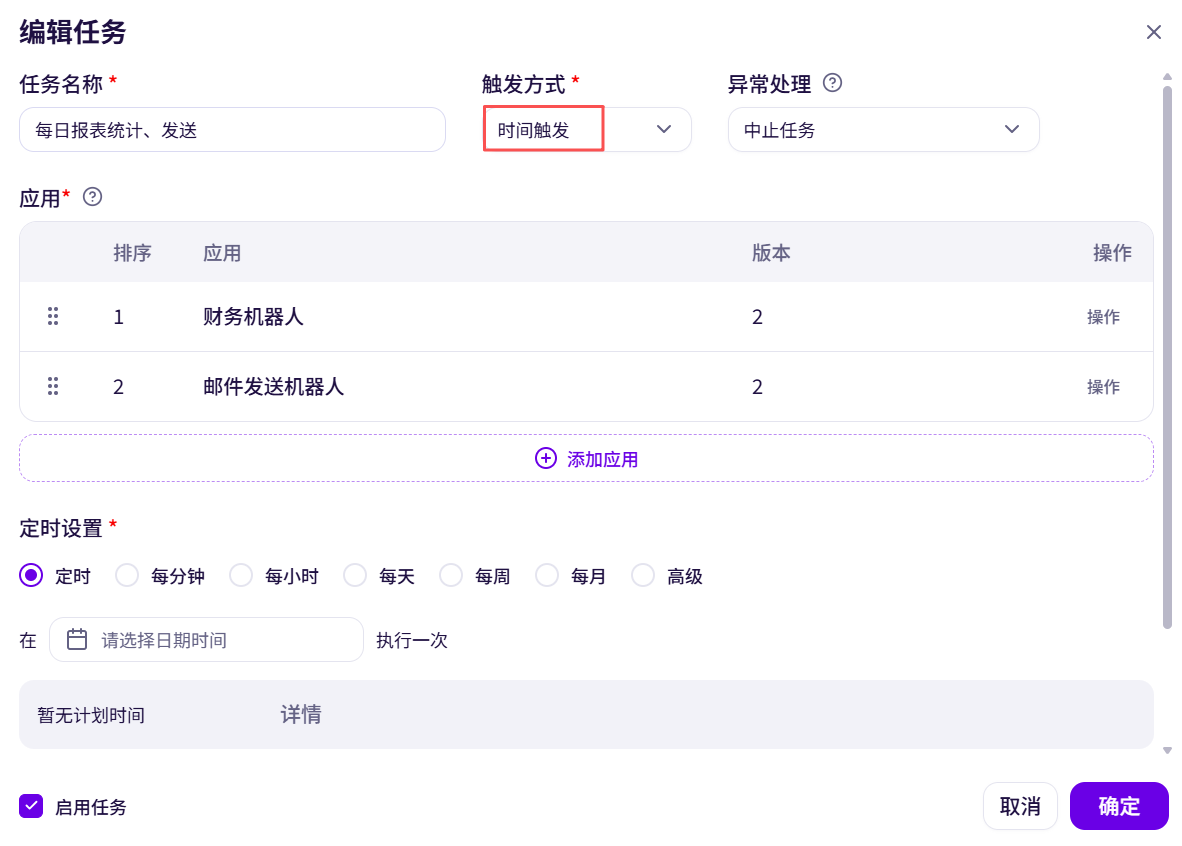Select the 时间触发 combo box value
Viewport: 1182px width, 846px height.
coord(533,130)
